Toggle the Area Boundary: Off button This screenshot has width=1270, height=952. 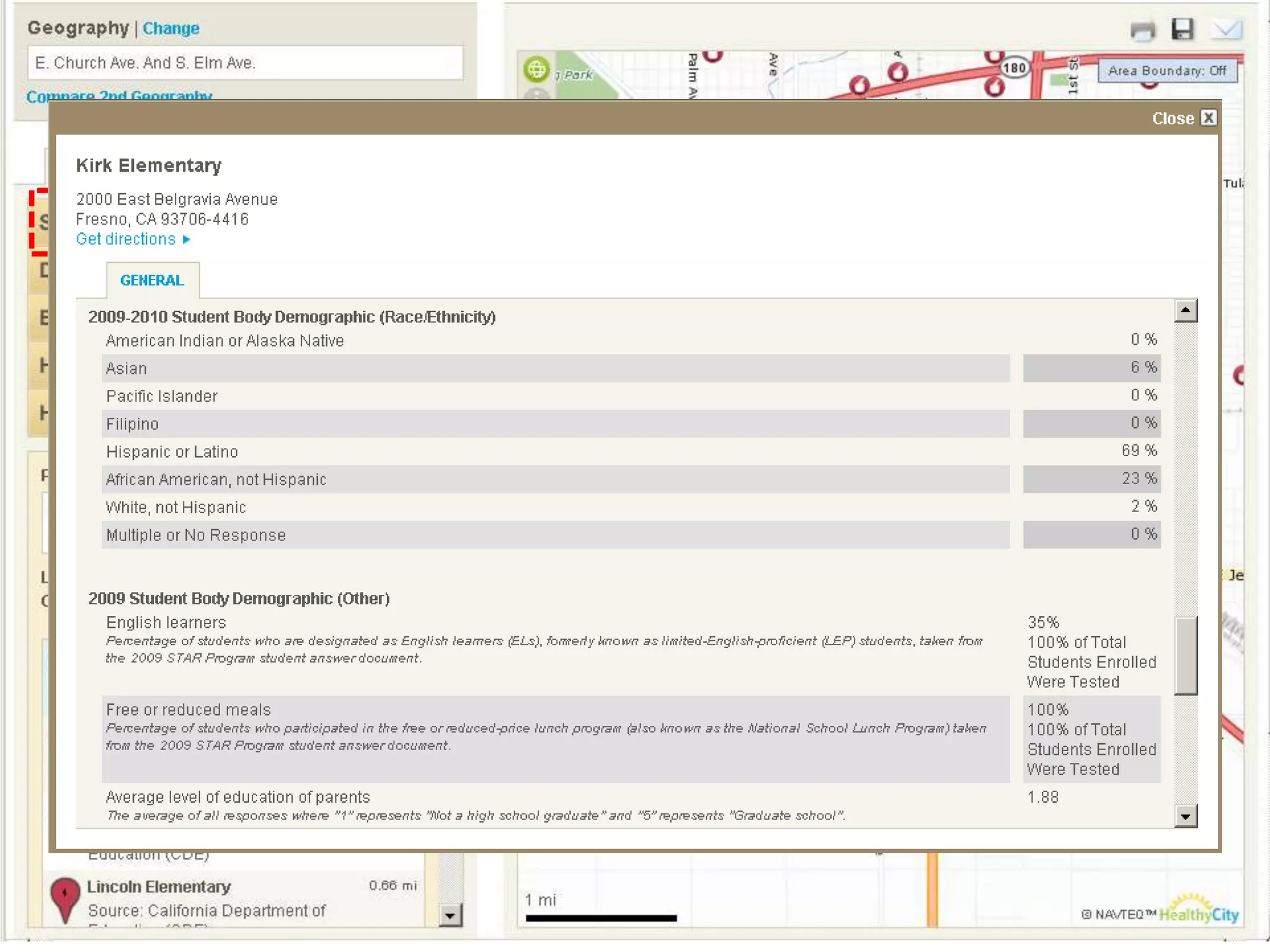click(1166, 71)
